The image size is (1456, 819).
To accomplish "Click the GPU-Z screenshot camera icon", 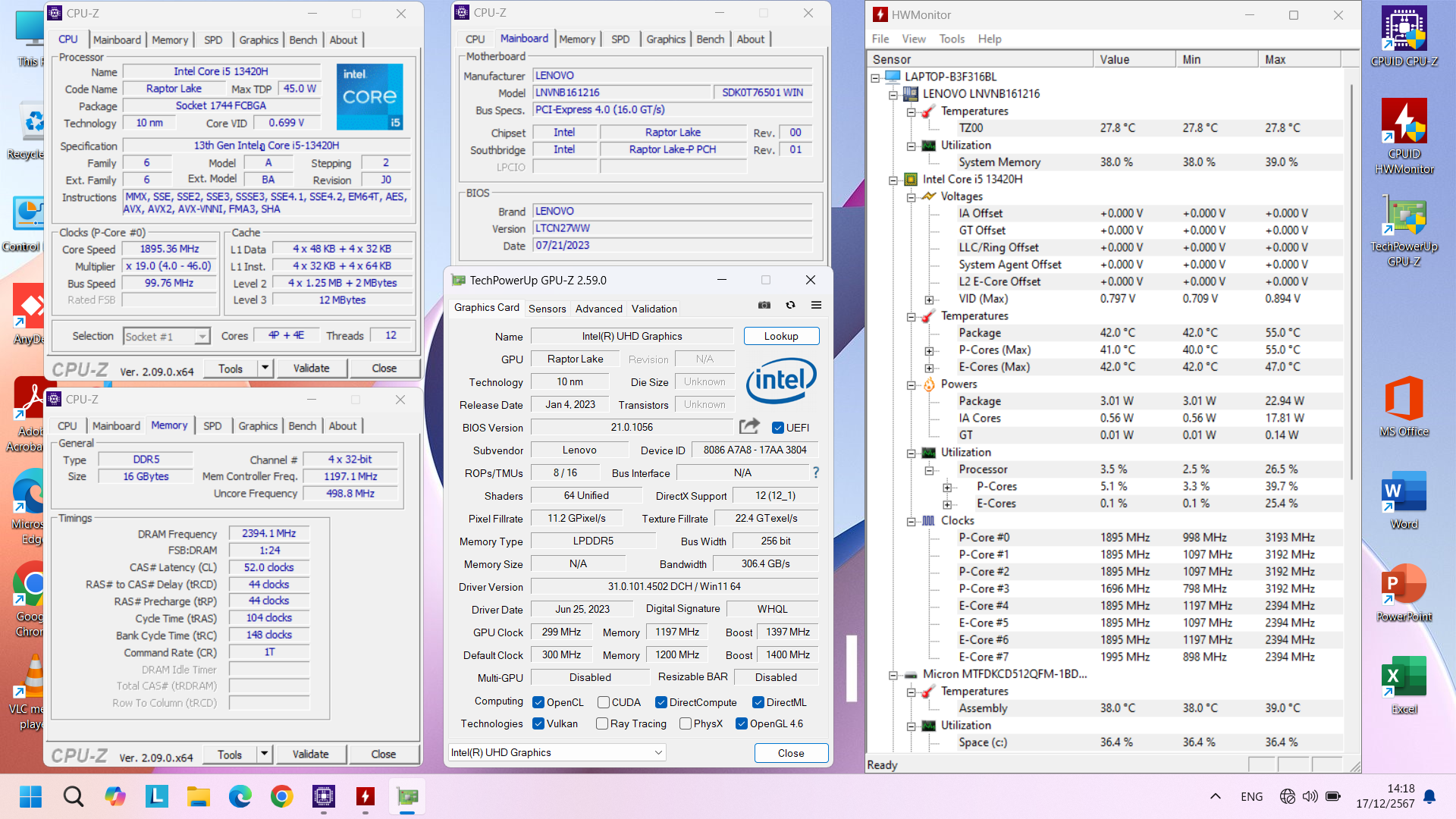I will pos(764,305).
